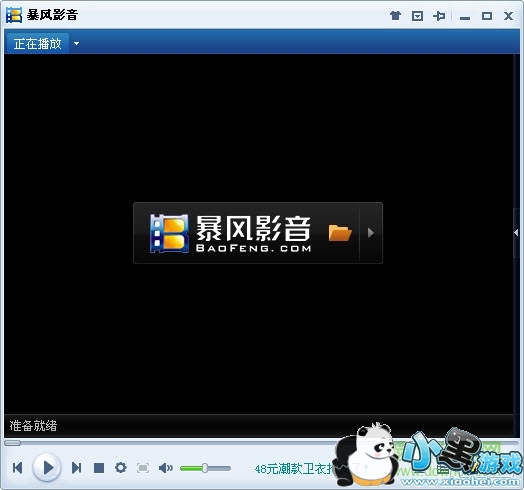Minimize the Baofeng player window
The image size is (524, 490).
pos(465,18)
